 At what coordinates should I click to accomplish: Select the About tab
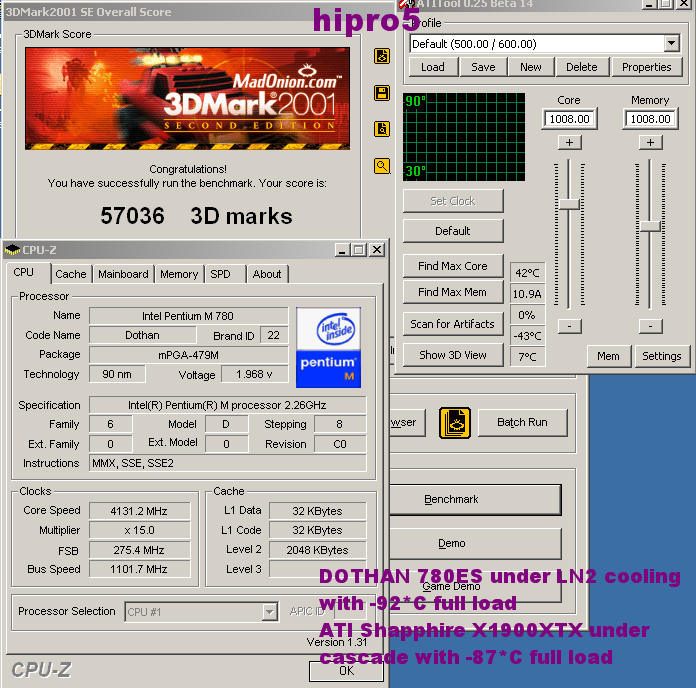click(x=267, y=274)
